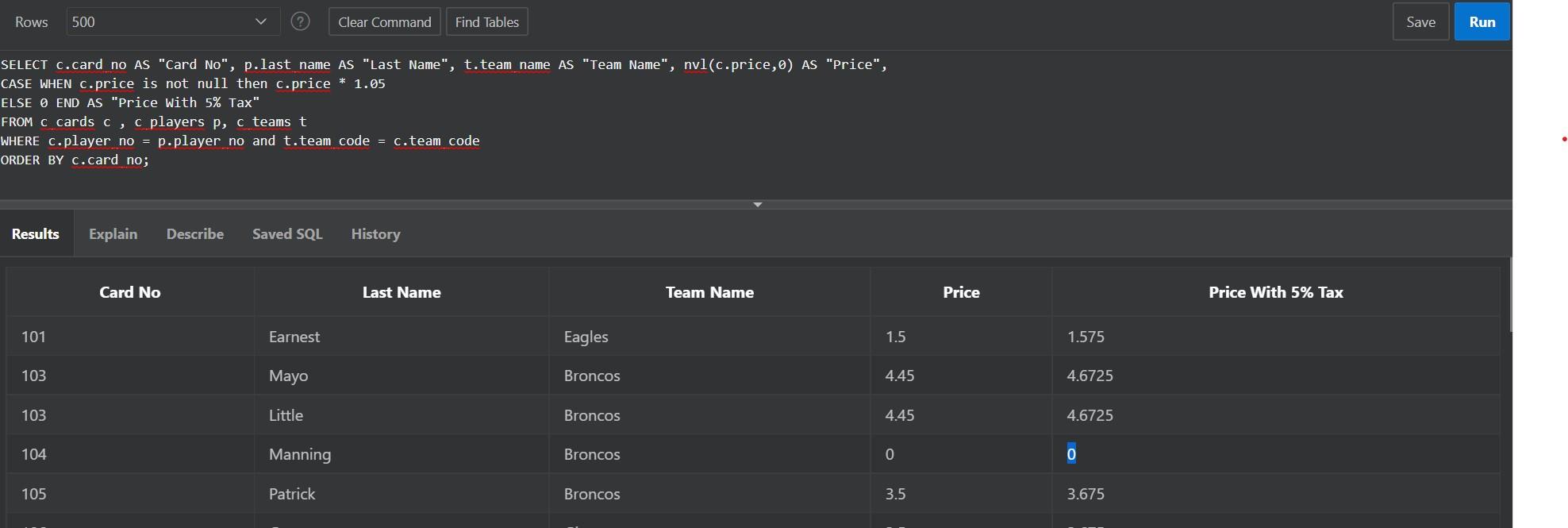Click the Find Tables button
Viewport: 1568px width, 528px height.
coord(487,21)
